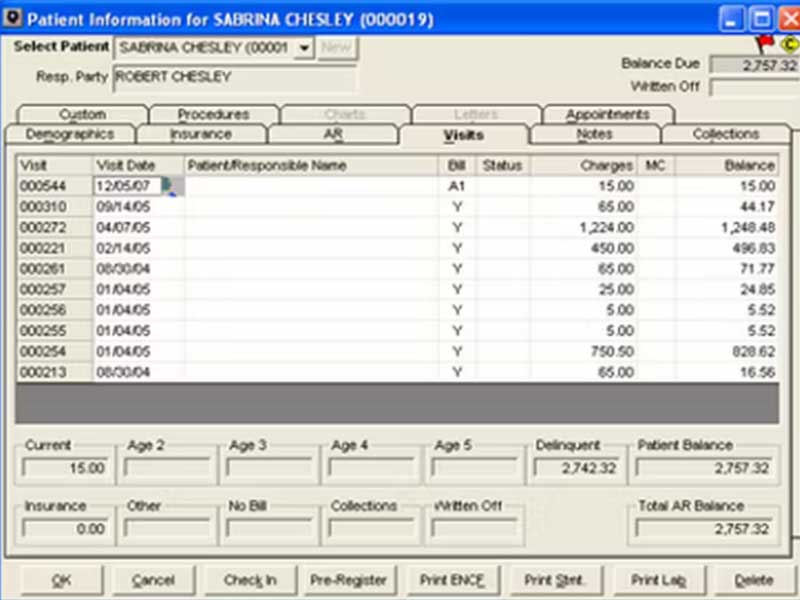800x600 pixels.
Task: Click the red flag icon
Action: 764,44
